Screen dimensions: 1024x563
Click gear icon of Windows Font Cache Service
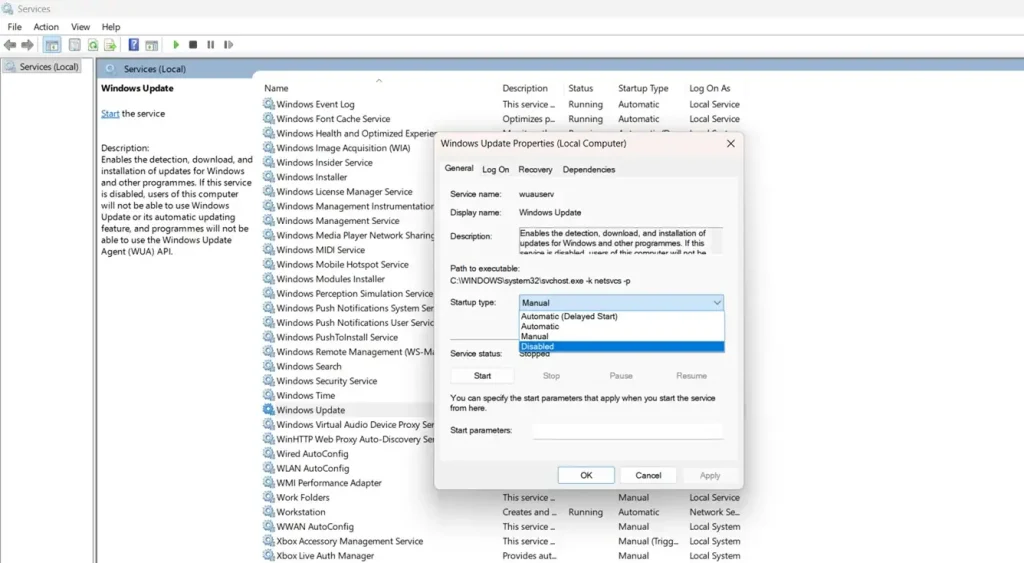pos(268,118)
